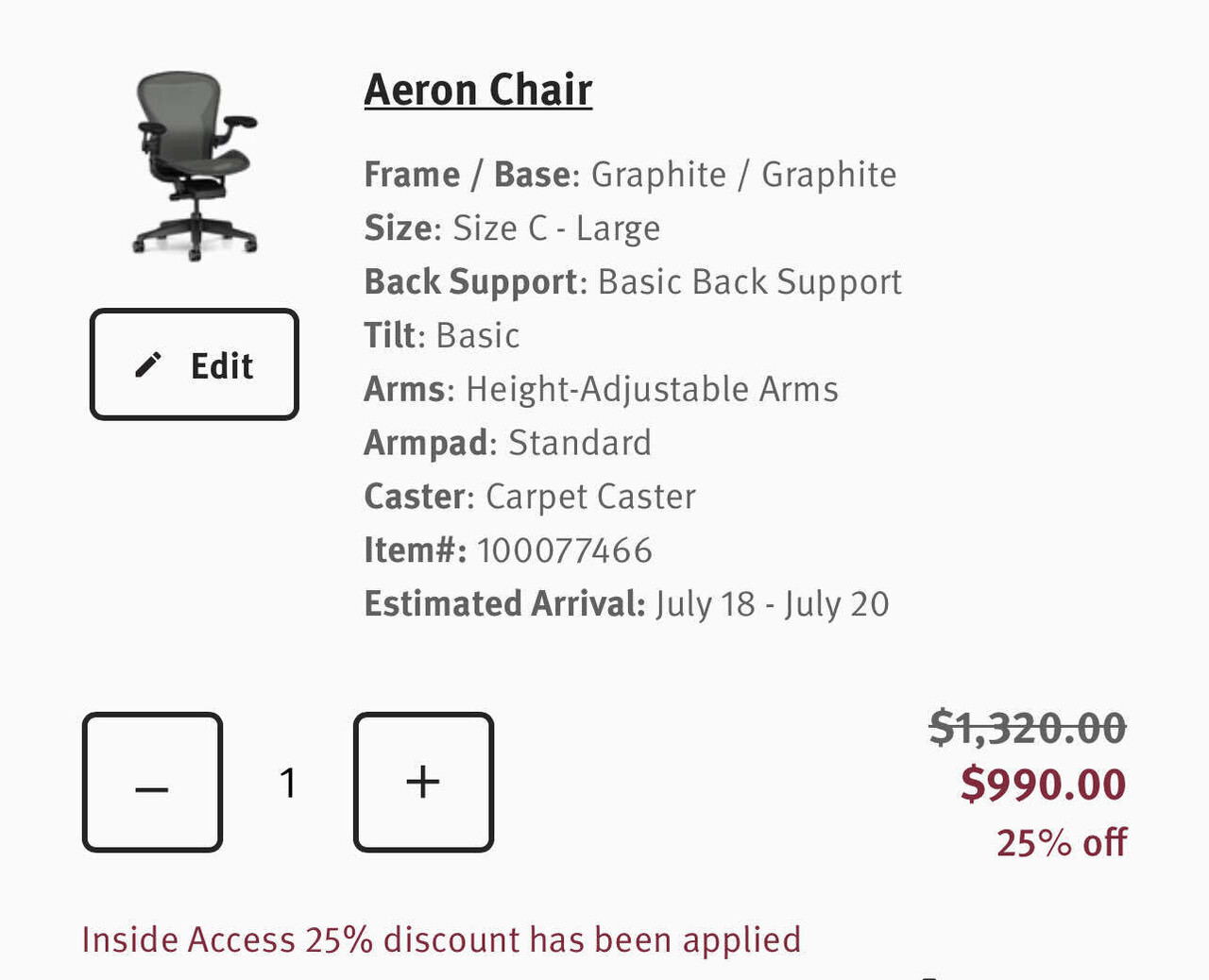Viewport: 1209px width, 980px height.
Task: Click the Carpet Caster line
Action: 530,497
